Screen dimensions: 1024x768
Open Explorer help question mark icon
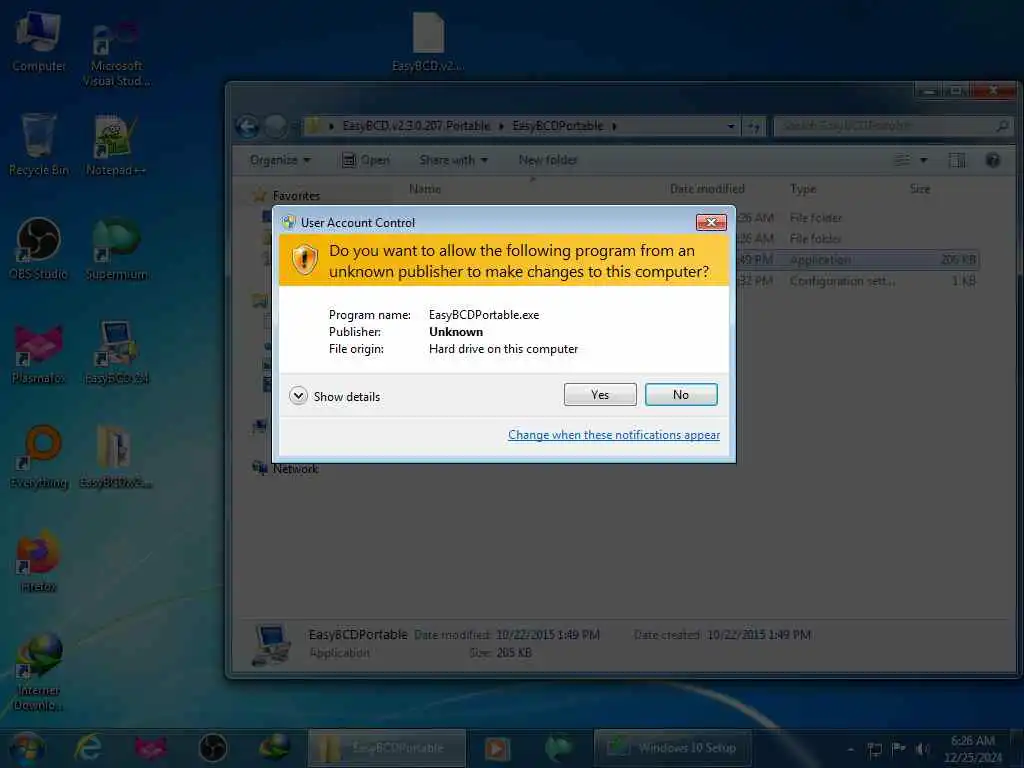[x=993, y=160]
